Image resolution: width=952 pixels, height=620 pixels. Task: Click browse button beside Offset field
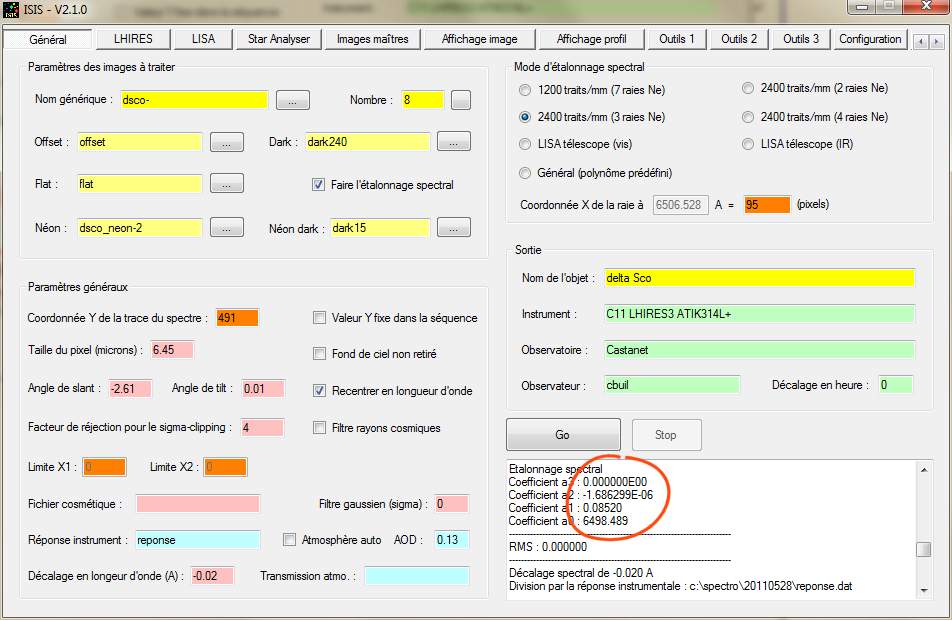(226, 142)
